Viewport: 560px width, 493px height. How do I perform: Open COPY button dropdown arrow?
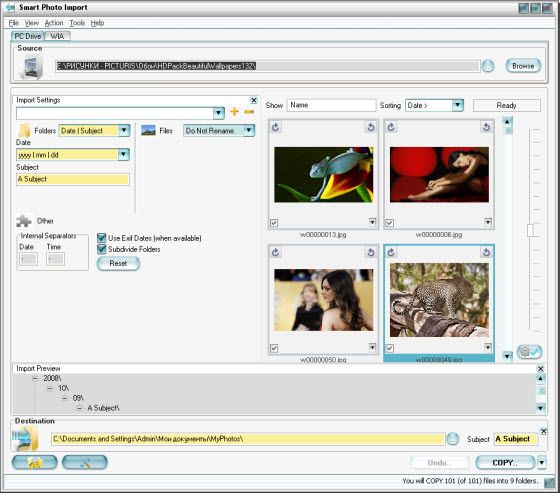pyautogui.click(x=541, y=463)
